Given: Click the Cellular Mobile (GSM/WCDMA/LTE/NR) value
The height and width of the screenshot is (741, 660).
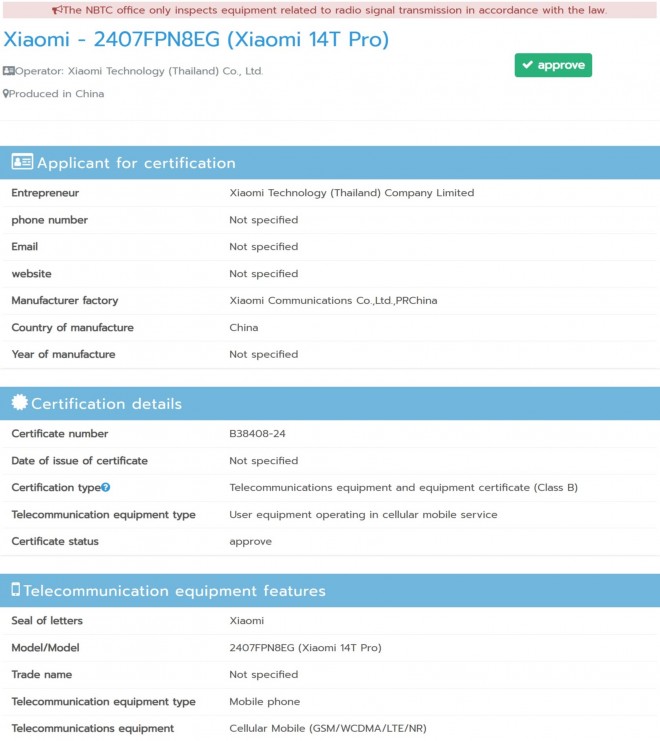Looking at the screenshot, I should pos(328,728).
